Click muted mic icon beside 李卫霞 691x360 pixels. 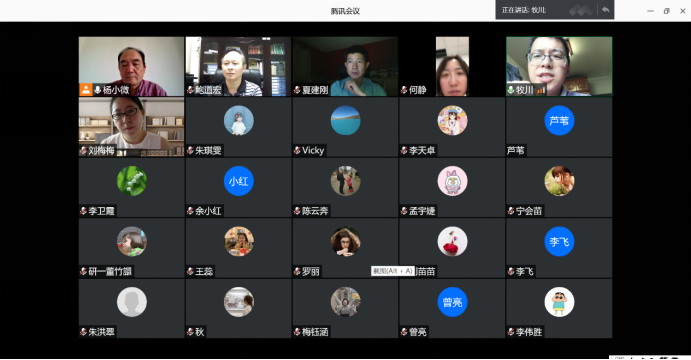[83, 211]
